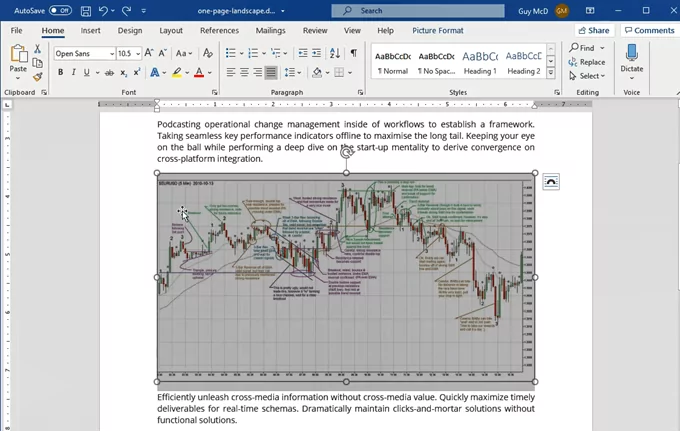The width and height of the screenshot is (680, 432).
Task: Click the Paste clipboard icon
Action: pyautogui.click(x=18, y=54)
